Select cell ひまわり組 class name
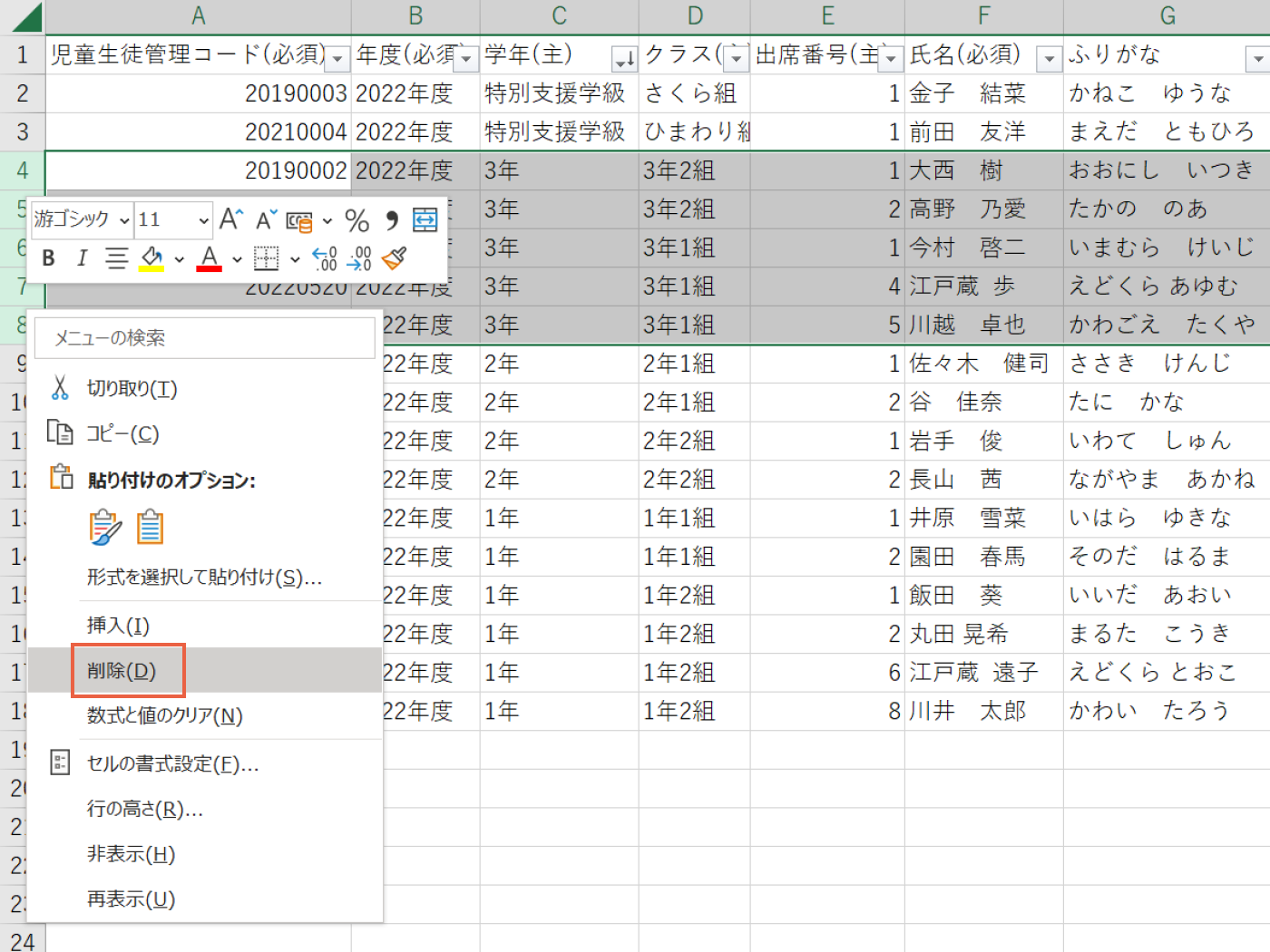 (695, 132)
